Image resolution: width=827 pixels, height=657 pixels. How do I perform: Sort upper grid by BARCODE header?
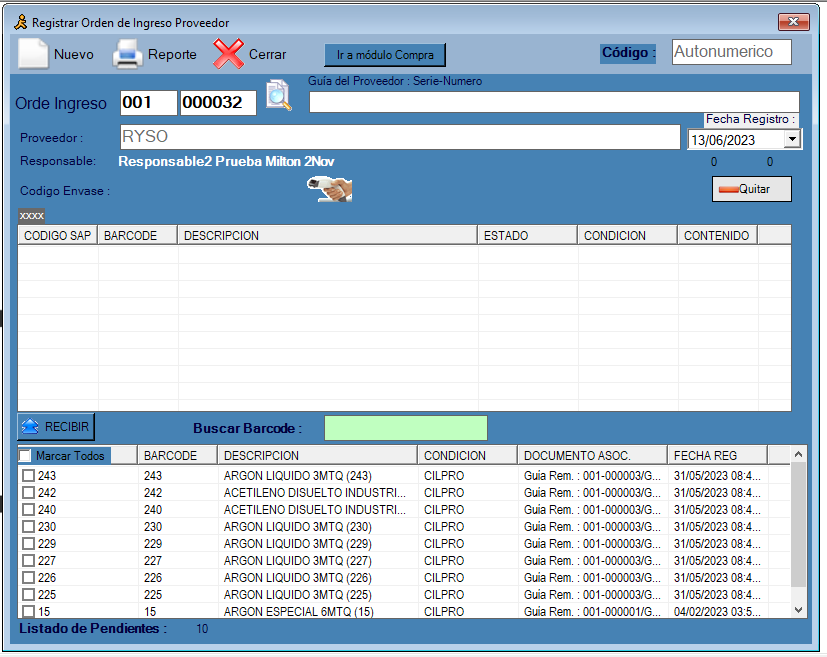(x=137, y=236)
